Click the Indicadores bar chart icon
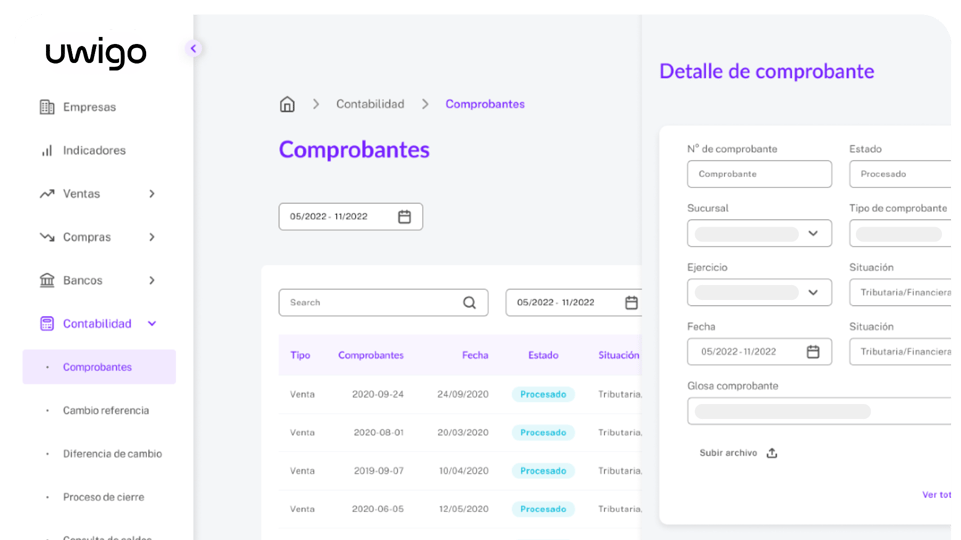The image size is (961, 540). (x=47, y=151)
